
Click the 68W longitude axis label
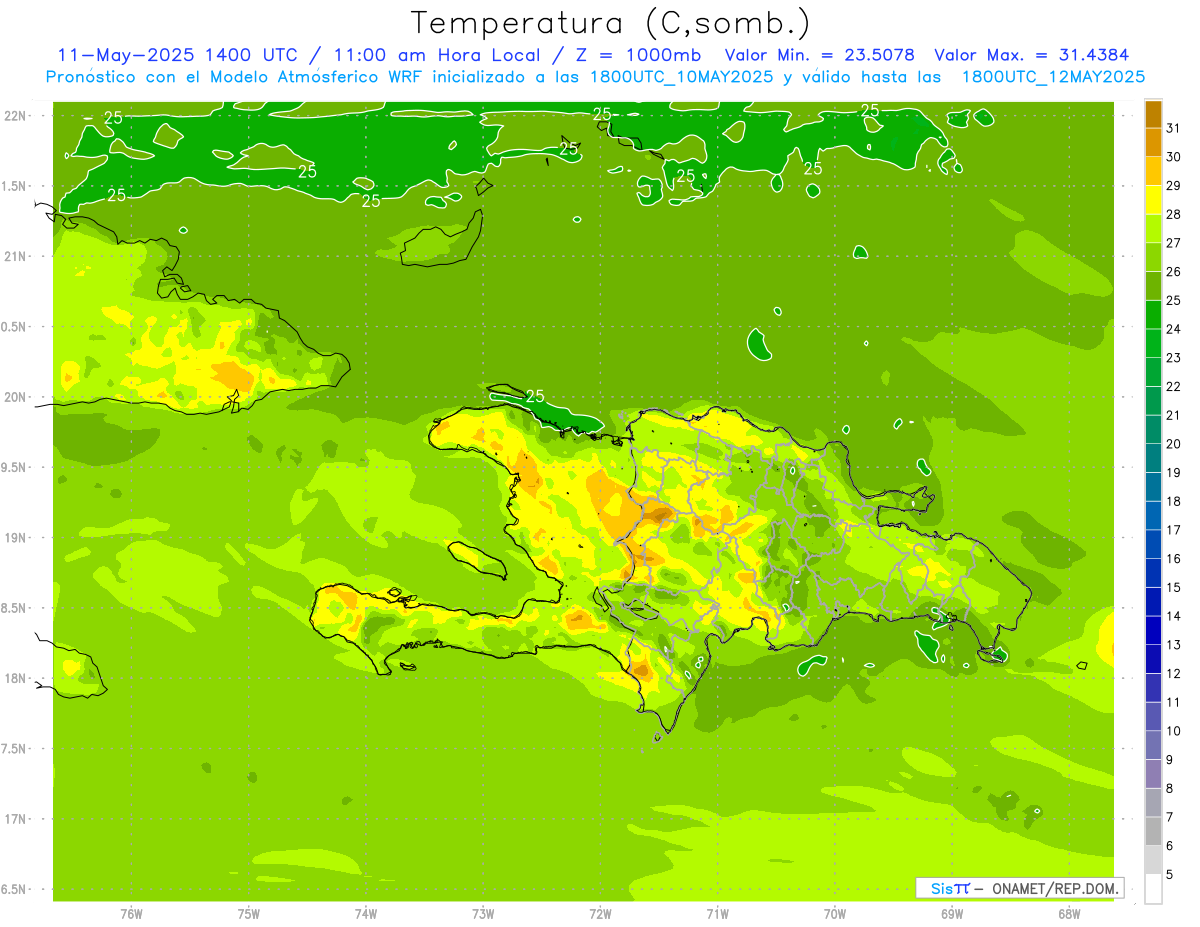tap(1068, 914)
